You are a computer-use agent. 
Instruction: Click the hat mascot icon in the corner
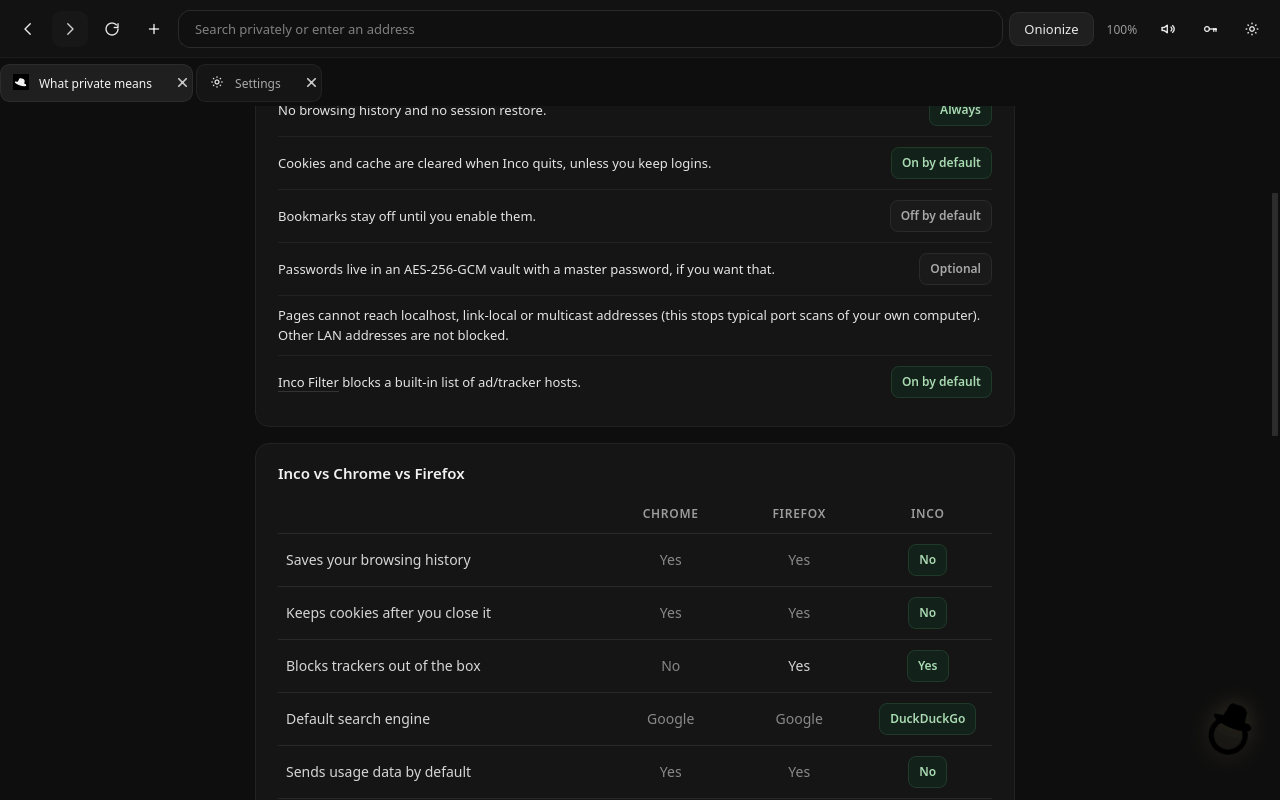click(1230, 729)
